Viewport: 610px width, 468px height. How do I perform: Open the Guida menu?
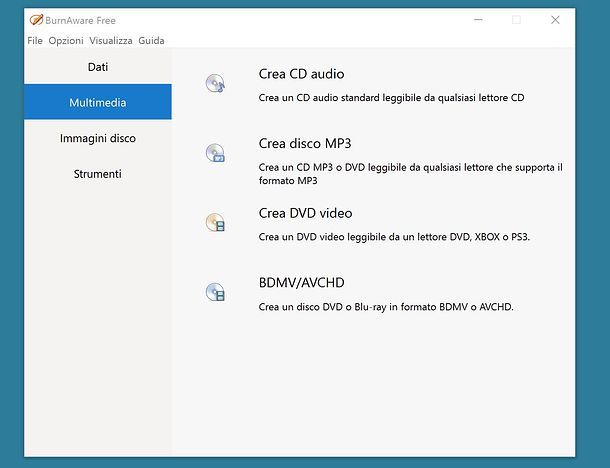click(151, 40)
